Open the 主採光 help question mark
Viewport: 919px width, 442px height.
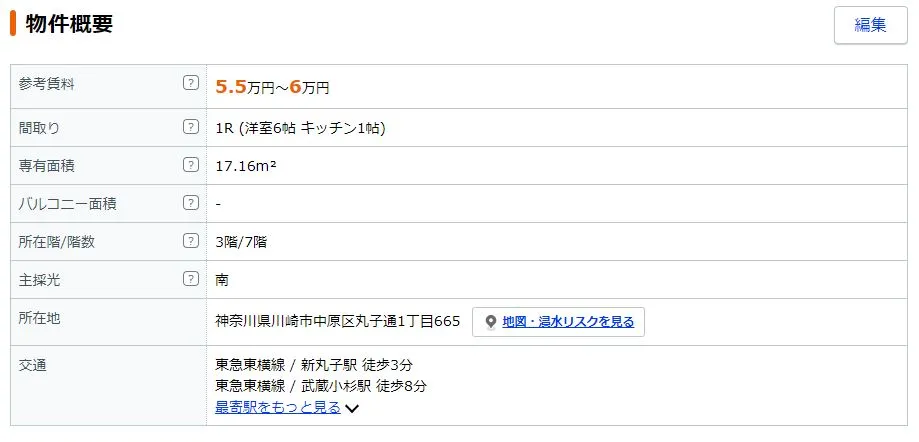(191, 279)
